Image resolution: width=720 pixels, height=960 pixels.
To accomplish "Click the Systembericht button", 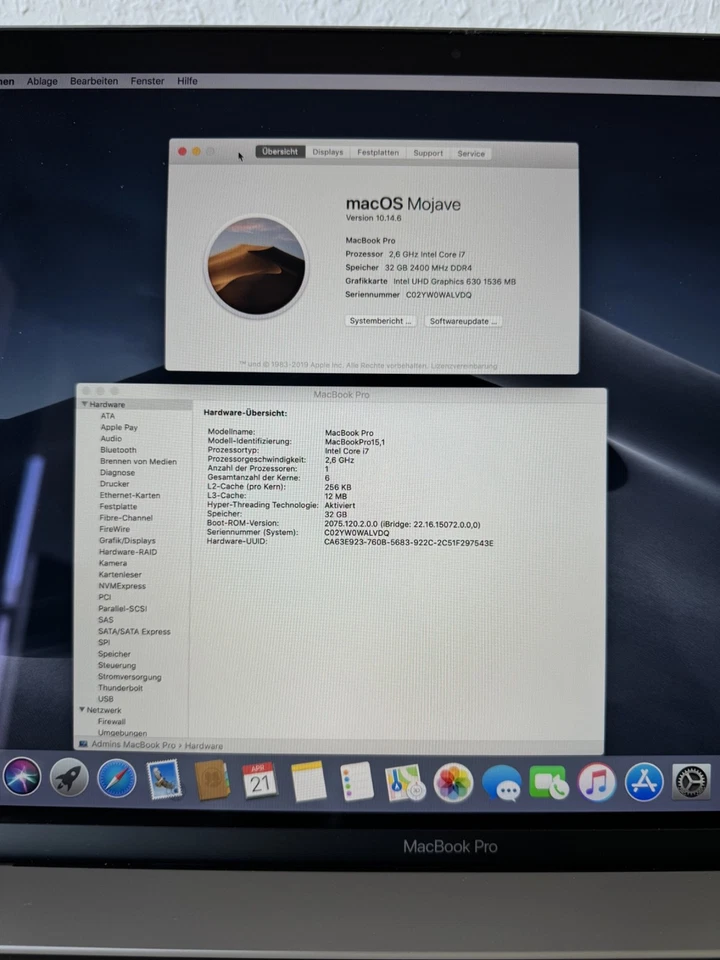I will [x=380, y=321].
